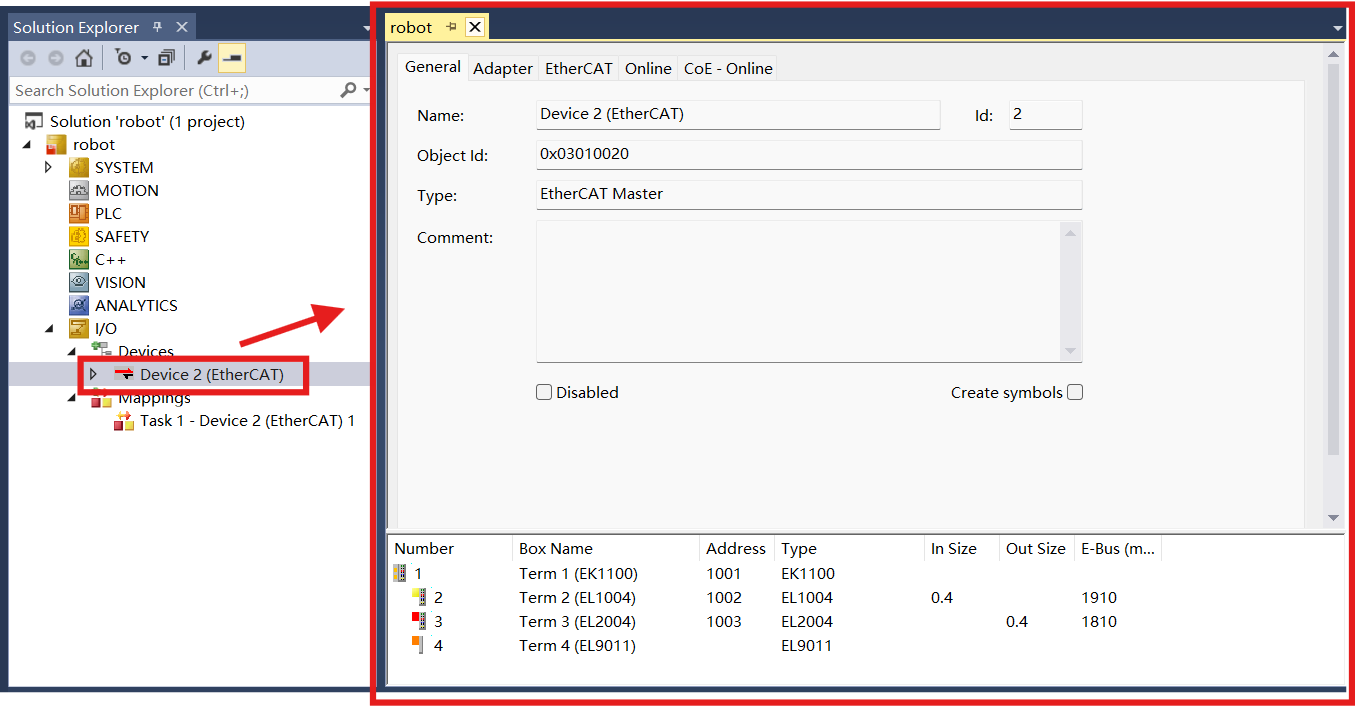Expand the SYSTEM tree node

pyautogui.click(x=48, y=167)
